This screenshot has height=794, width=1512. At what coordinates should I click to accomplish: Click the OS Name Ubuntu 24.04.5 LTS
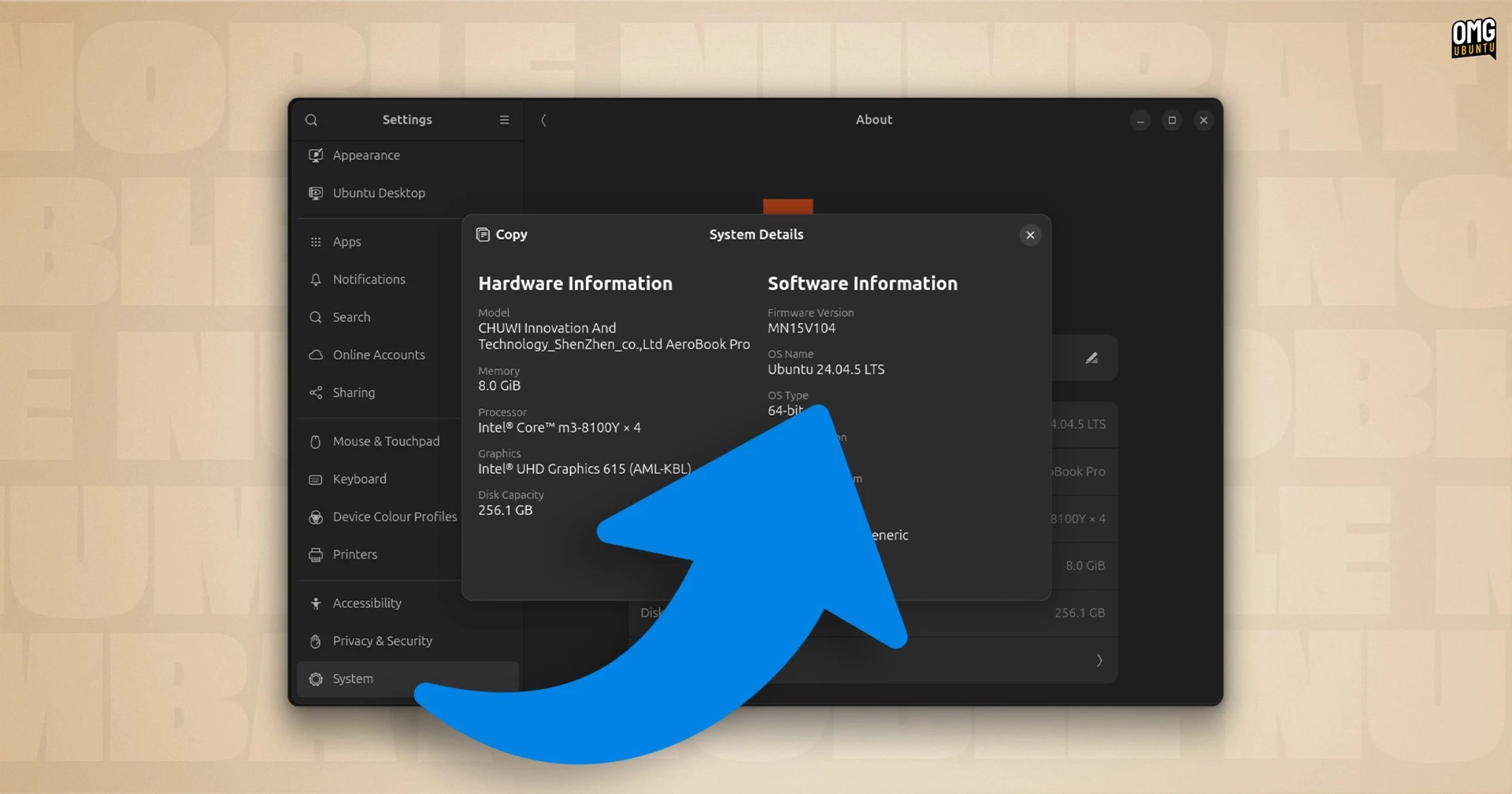tap(826, 369)
